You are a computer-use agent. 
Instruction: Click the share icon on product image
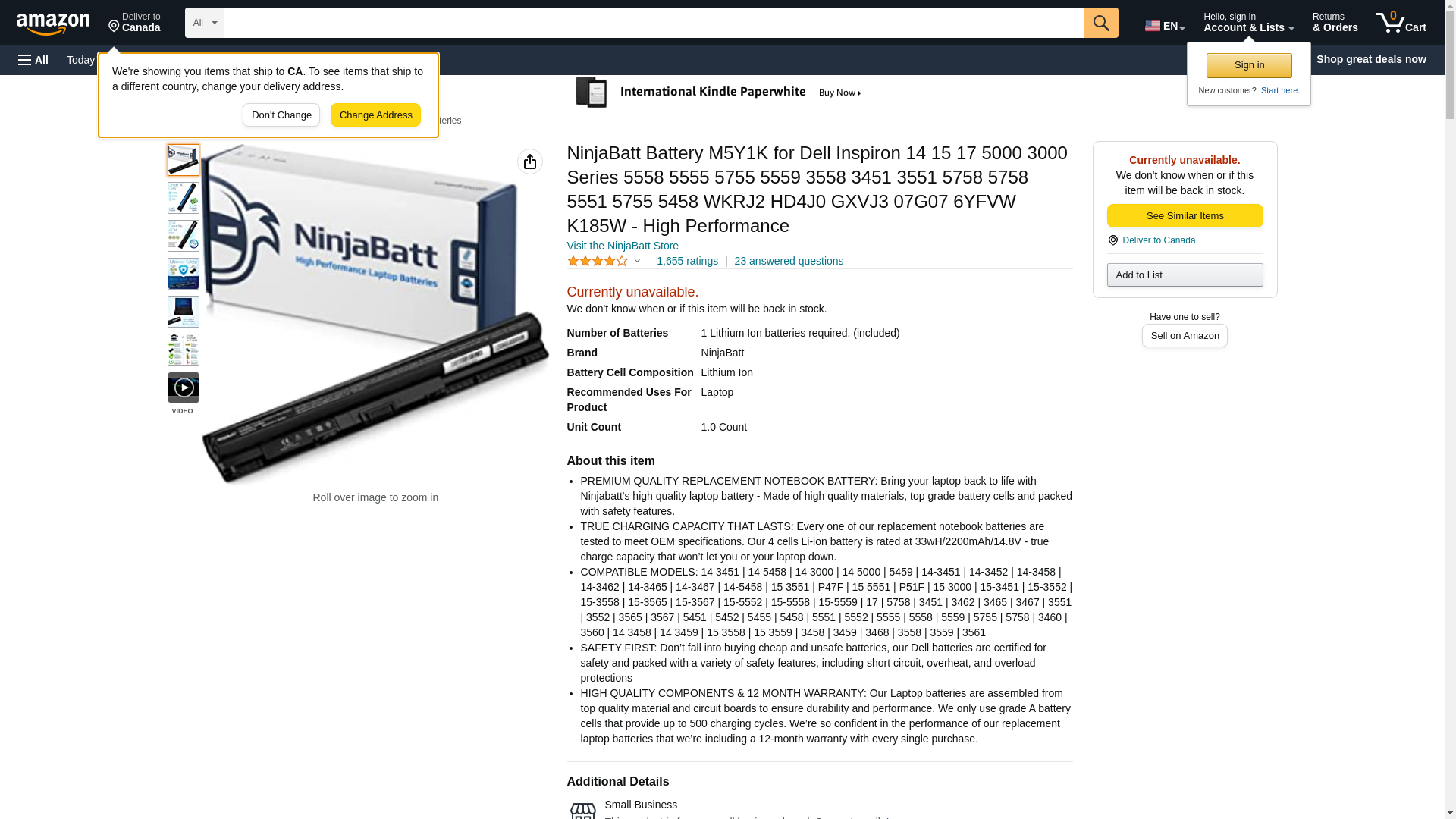click(x=530, y=162)
